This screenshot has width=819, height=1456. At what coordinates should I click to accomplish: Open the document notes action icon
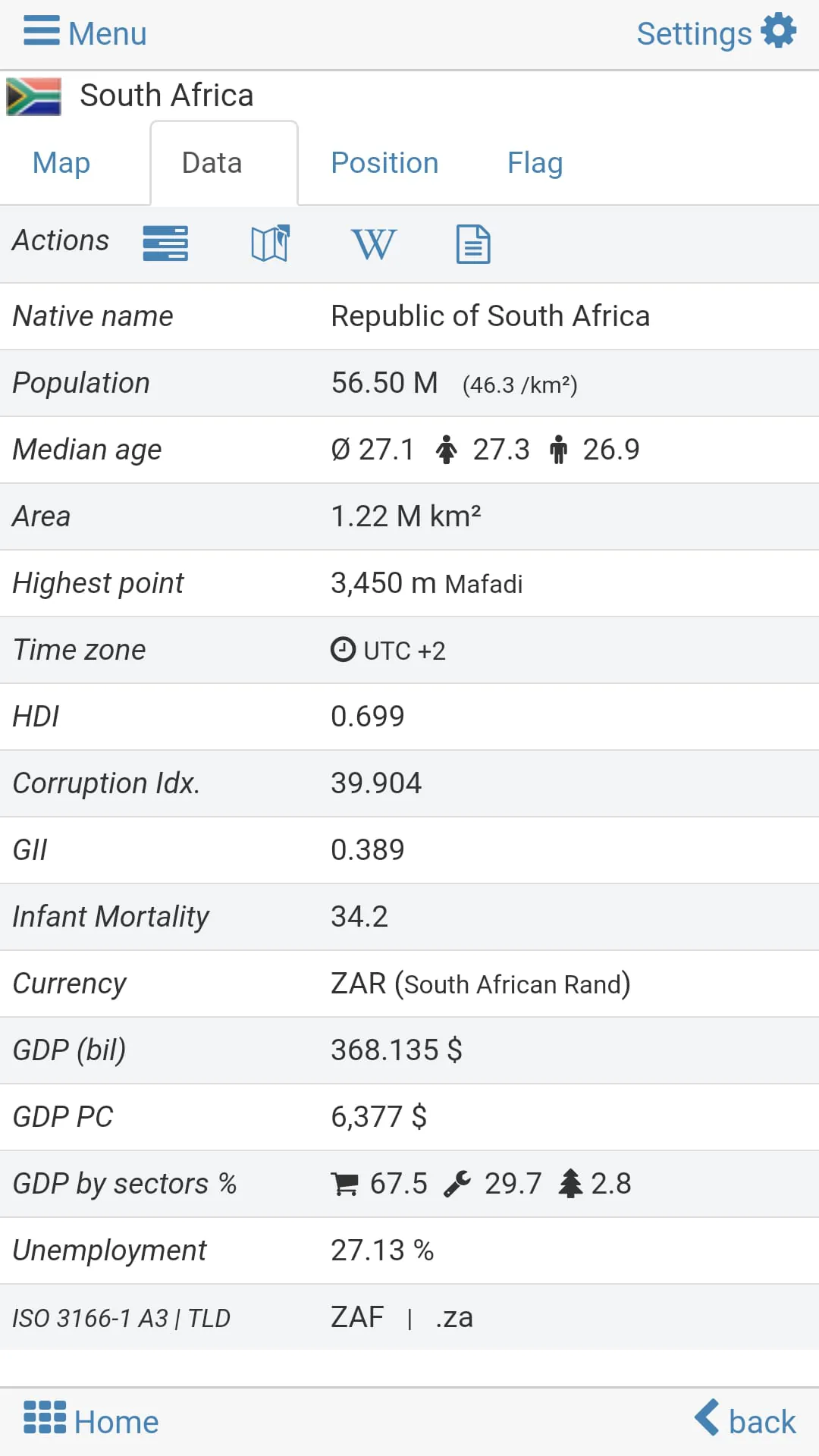coord(473,244)
